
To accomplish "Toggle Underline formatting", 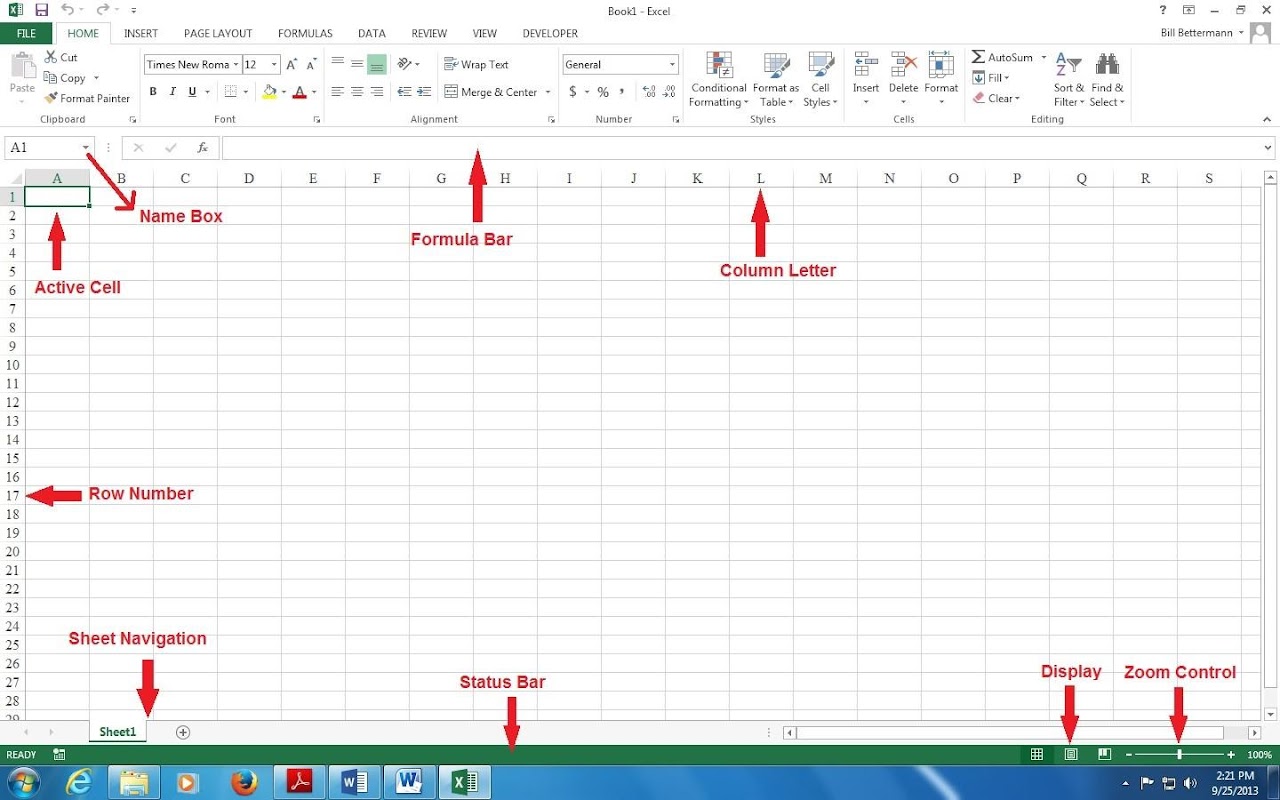I will (x=193, y=92).
